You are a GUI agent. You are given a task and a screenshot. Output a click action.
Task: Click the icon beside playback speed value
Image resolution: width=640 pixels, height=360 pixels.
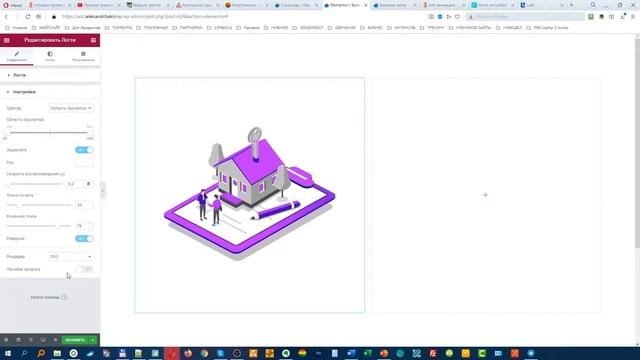point(89,184)
